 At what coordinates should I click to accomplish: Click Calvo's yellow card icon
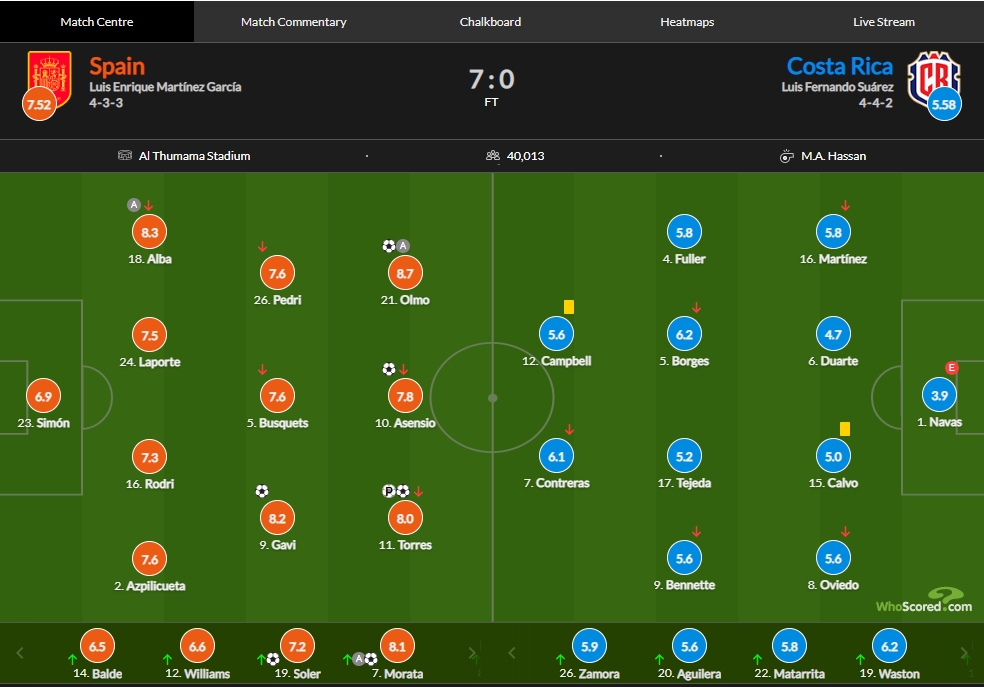point(845,429)
